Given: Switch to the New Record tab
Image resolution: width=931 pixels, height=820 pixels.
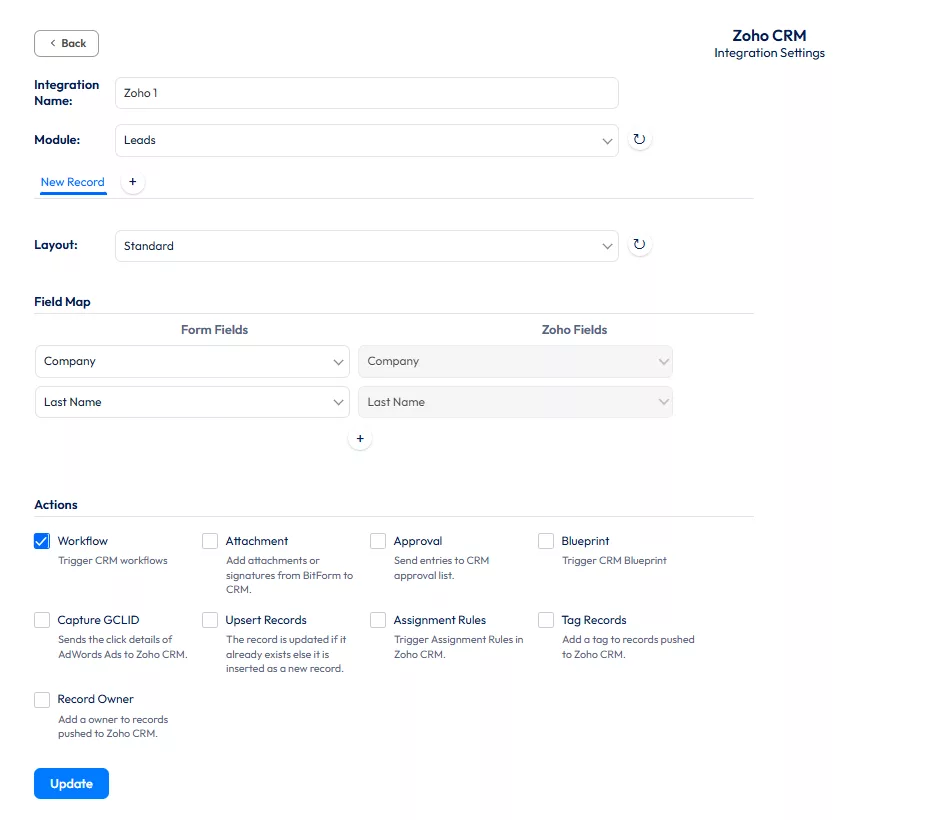Looking at the screenshot, I should pos(72,182).
